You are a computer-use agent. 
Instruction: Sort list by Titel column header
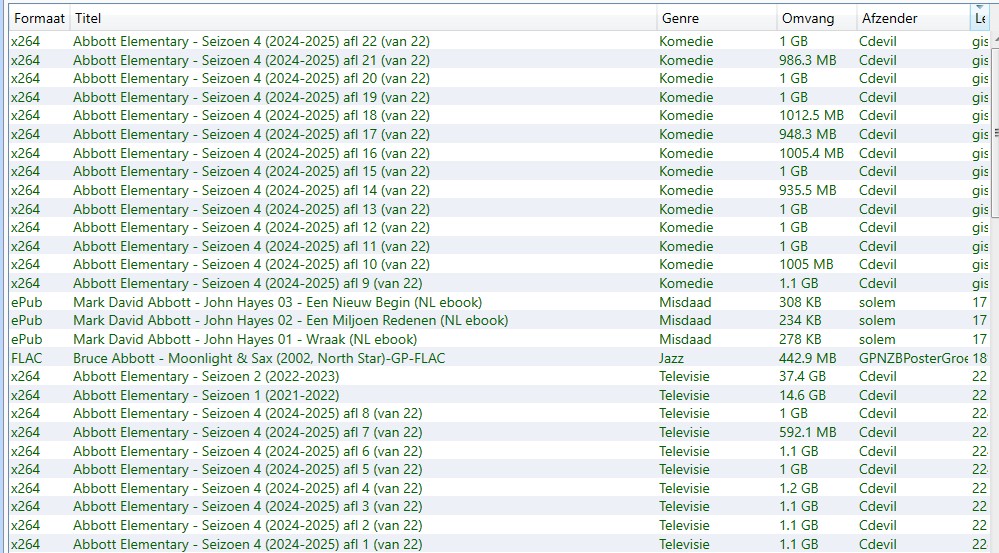(x=363, y=18)
